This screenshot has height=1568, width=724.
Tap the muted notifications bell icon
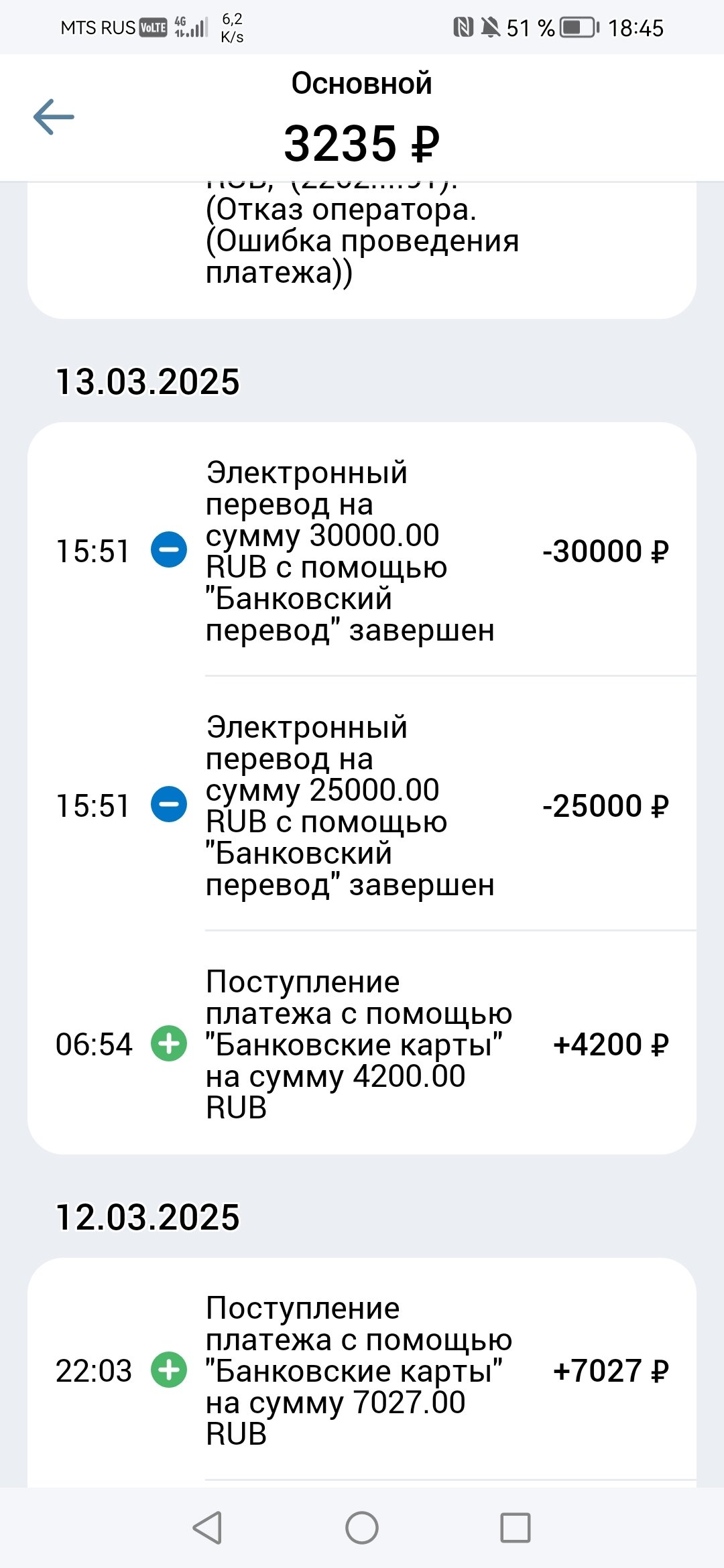pos(491,27)
